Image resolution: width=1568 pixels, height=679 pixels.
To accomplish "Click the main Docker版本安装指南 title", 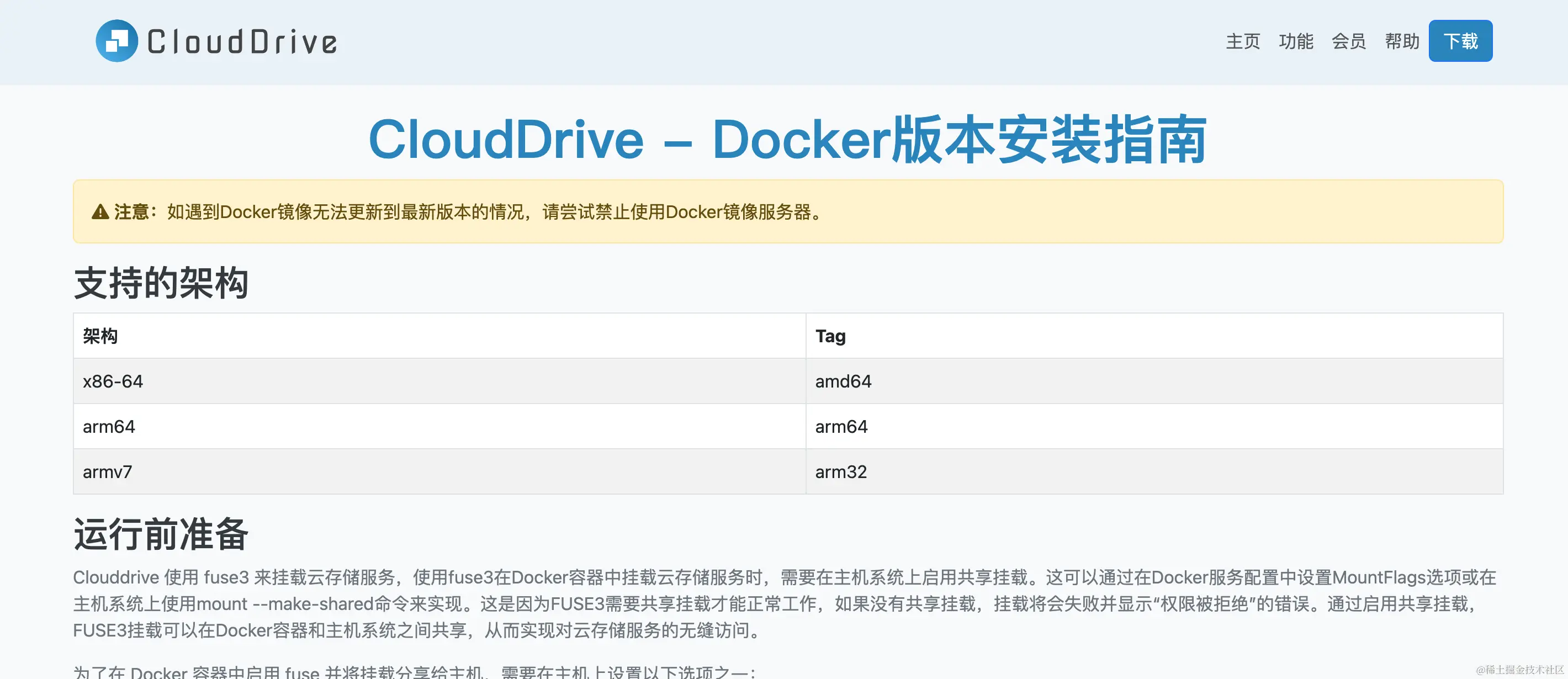I will 787,140.
